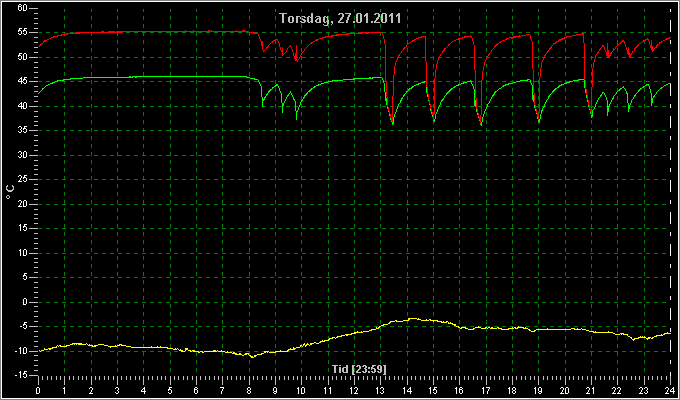The height and width of the screenshot is (400, 680).
Task: Select hour 19 on the time axis
Action: [539, 390]
